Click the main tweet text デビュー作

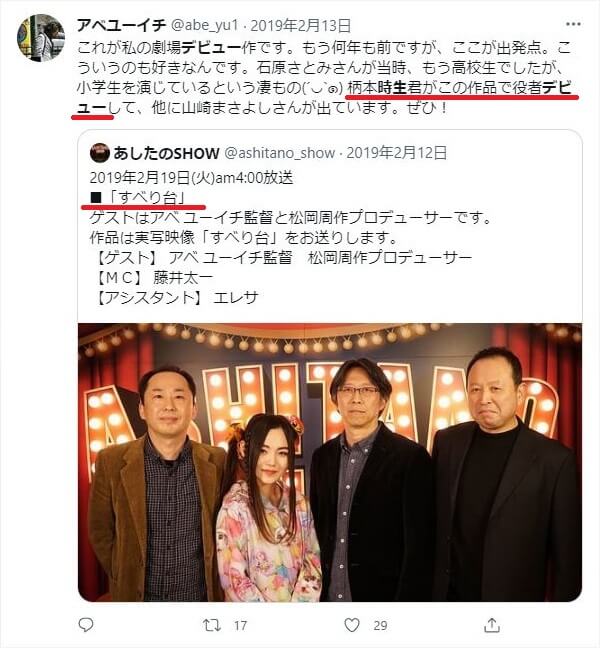(x=219, y=48)
